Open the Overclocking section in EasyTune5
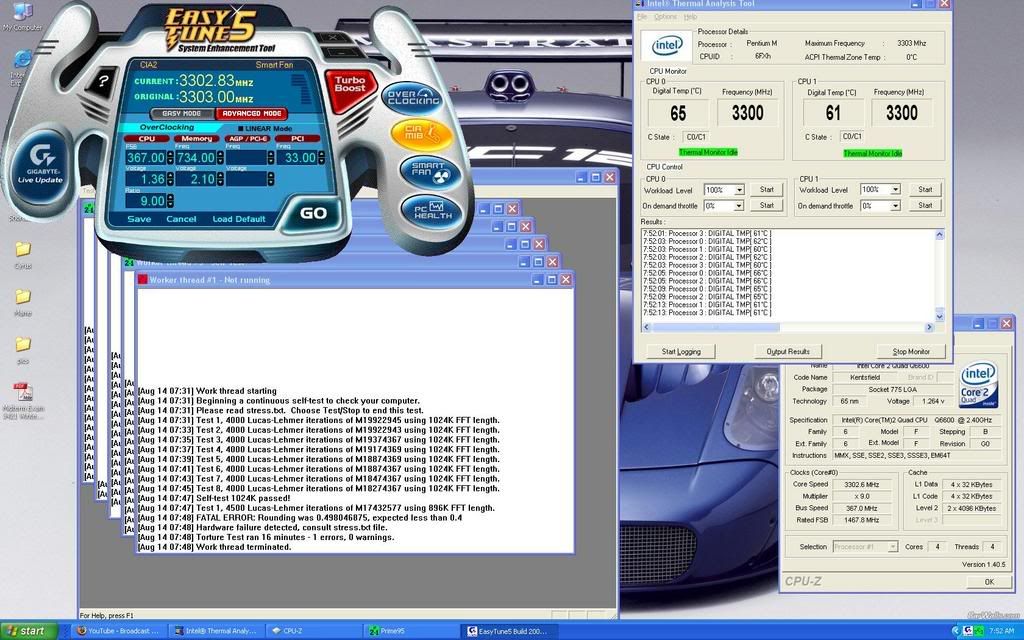 (x=413, y=98)
